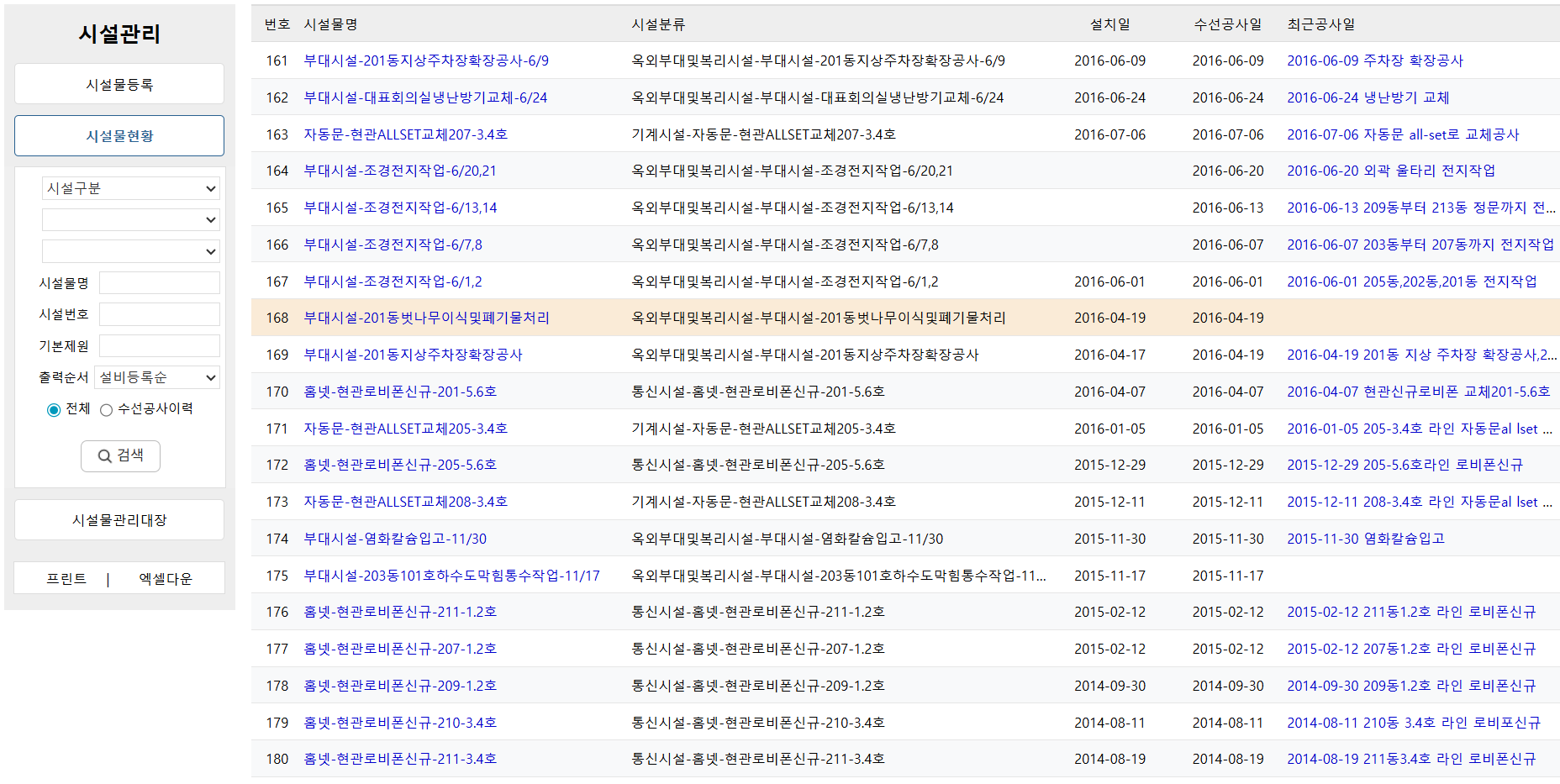This screenshot has width=1560, height=784.
Task: Open the second empty category dropdown
Action: click(x=130, y=220)
